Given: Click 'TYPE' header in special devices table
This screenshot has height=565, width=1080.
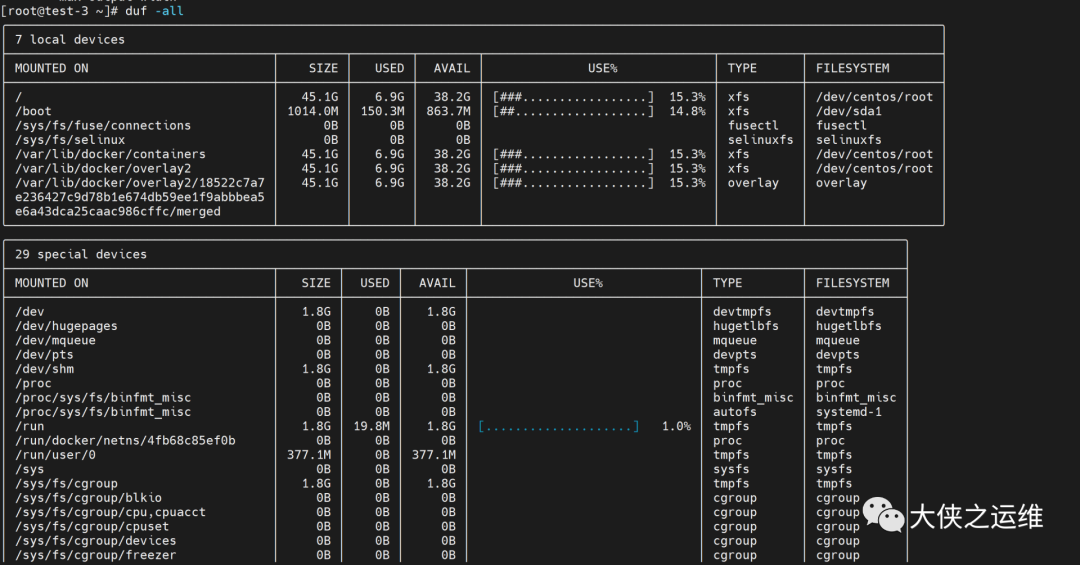Looking at the screenshot, I should click(x=727, y=283).
